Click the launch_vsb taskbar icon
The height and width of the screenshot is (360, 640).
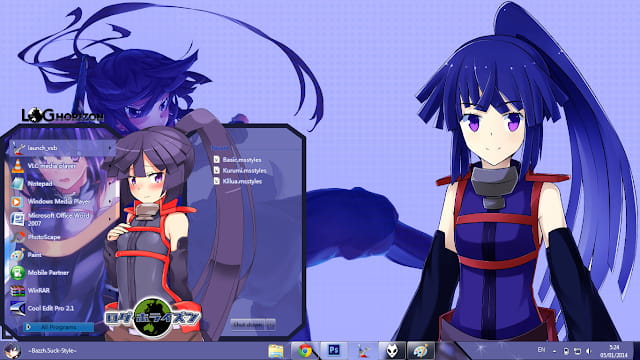click(363, 351)
